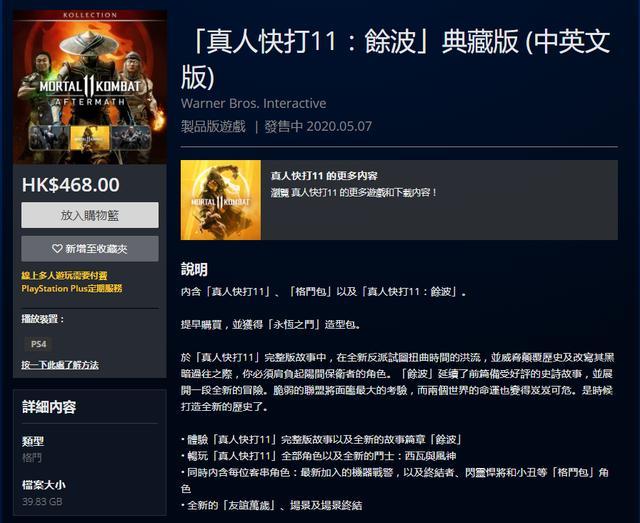Click the file size value 39.83 GB

point(42,501)
